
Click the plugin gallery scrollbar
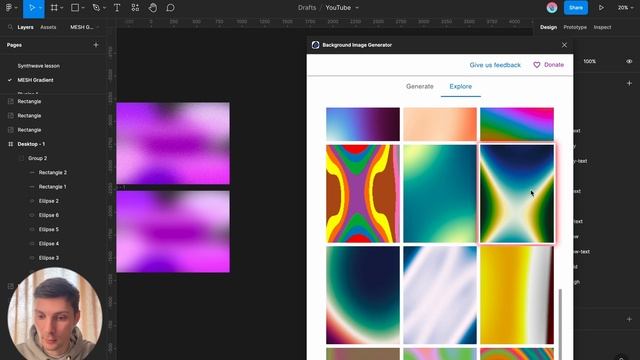(x=560, y=324)
